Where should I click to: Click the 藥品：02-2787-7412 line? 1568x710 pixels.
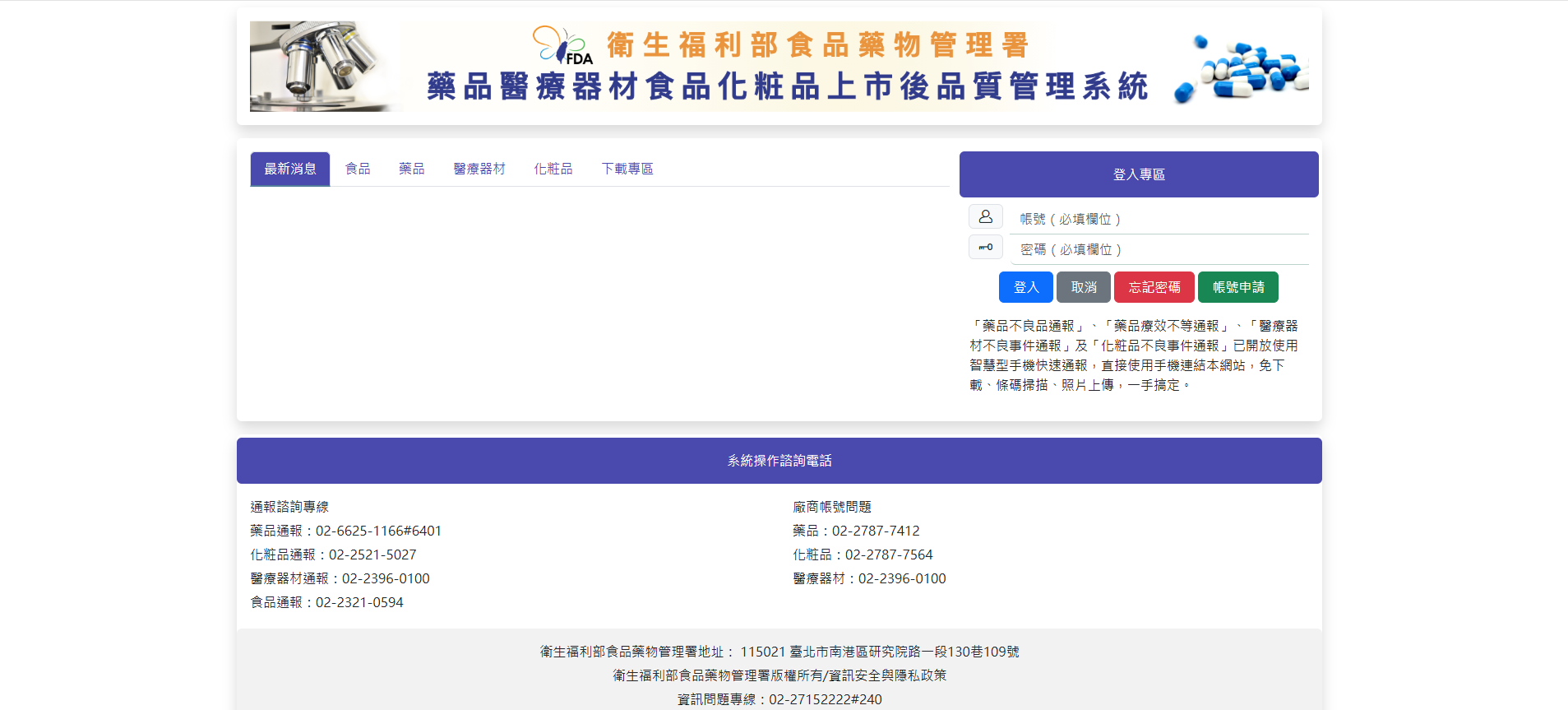click(x=857, y=531)
